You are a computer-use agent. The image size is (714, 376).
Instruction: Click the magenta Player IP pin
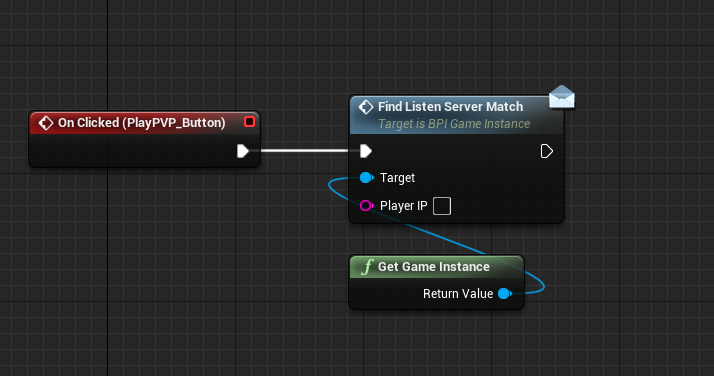coord(367,206)
